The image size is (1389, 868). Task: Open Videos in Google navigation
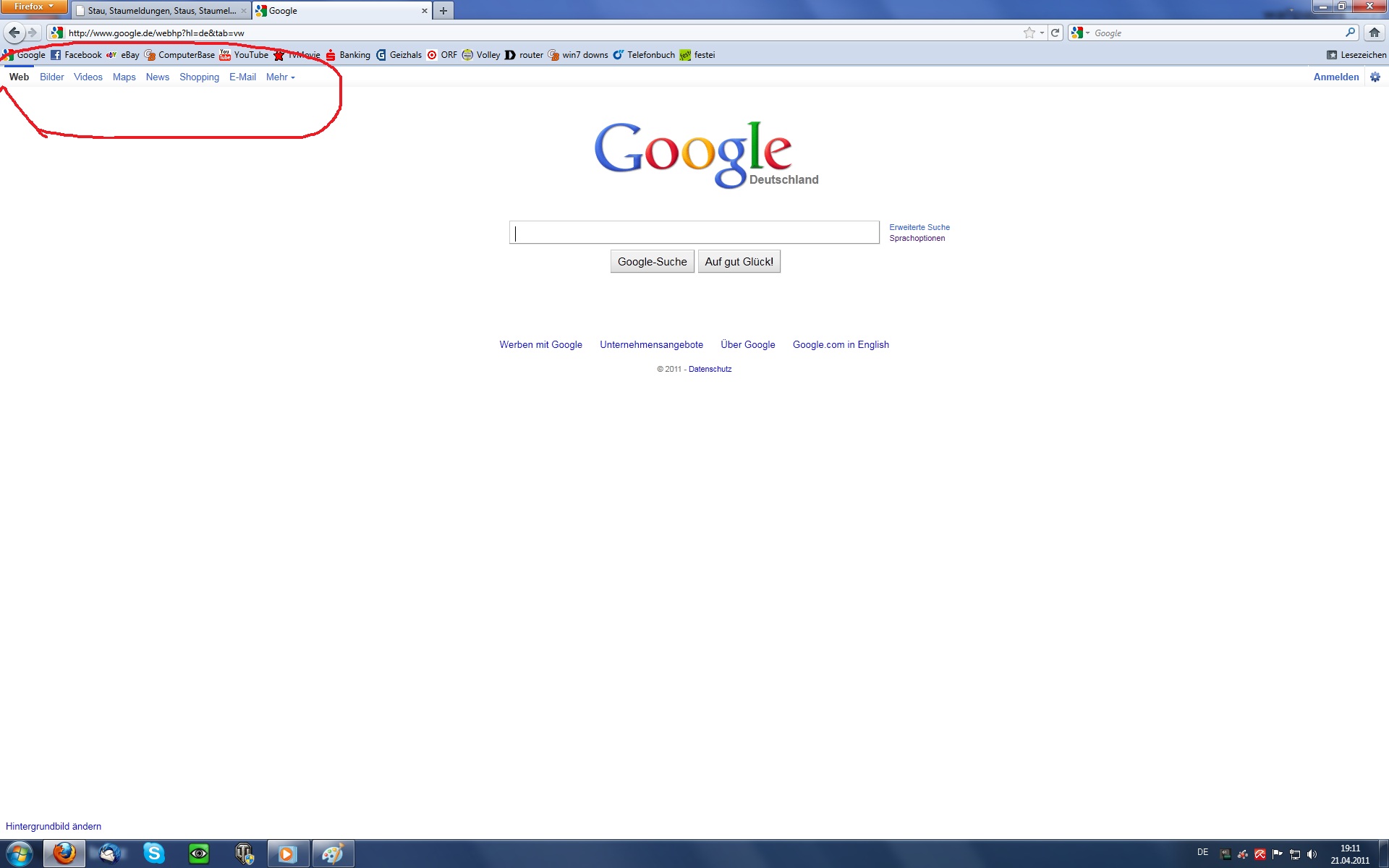88,77
